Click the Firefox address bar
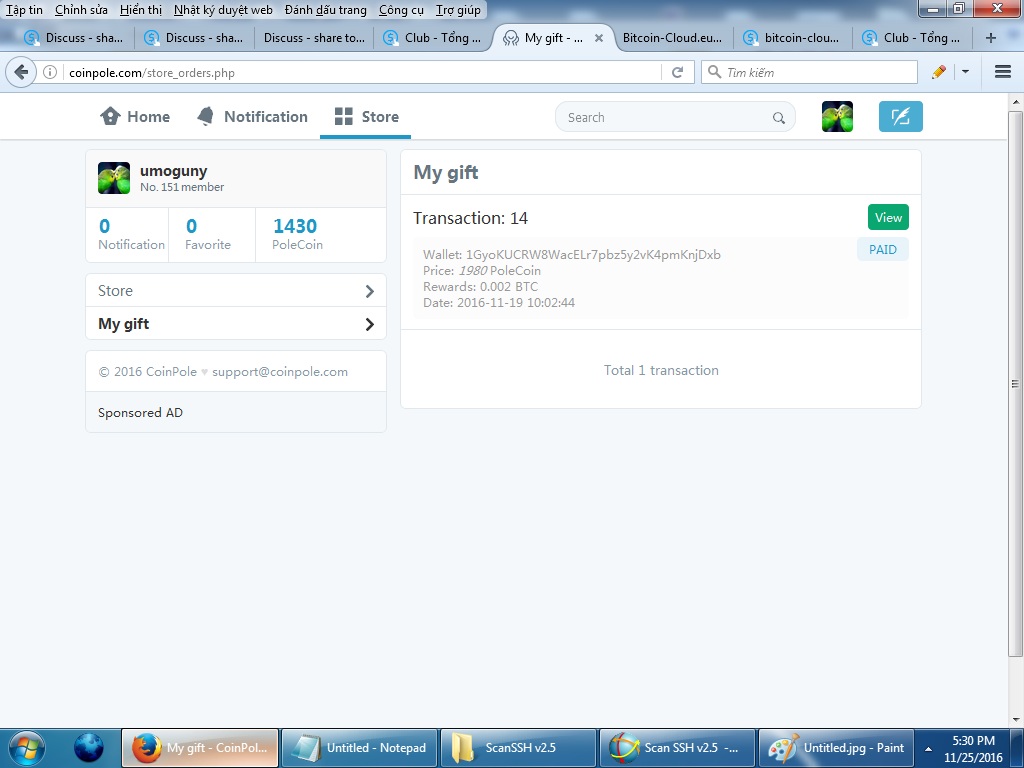Viewport: 1024px width, 768px height. [361, 72]
